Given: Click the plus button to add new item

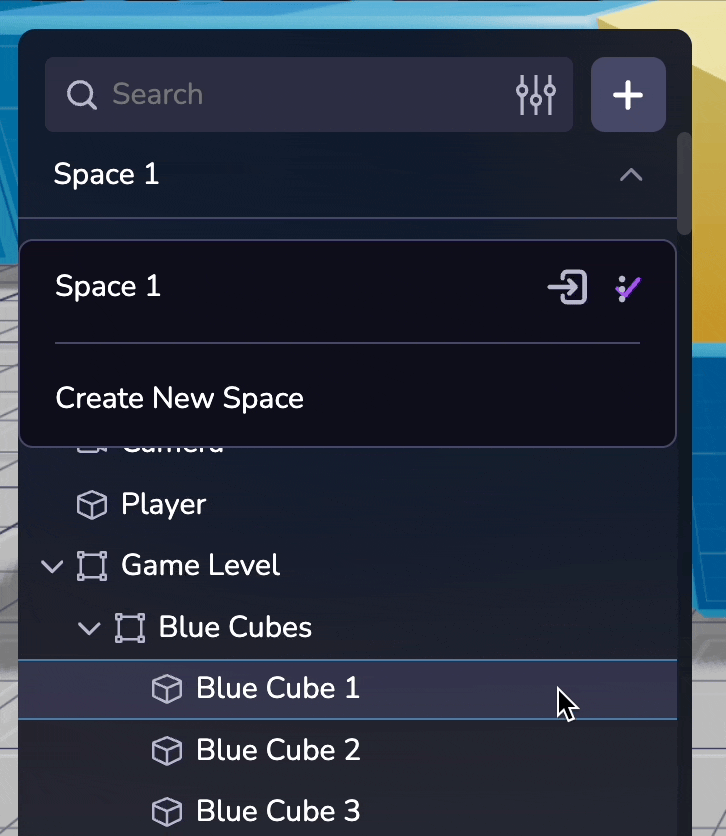Looking at the screenshot, I should click(x=628, y=95).
